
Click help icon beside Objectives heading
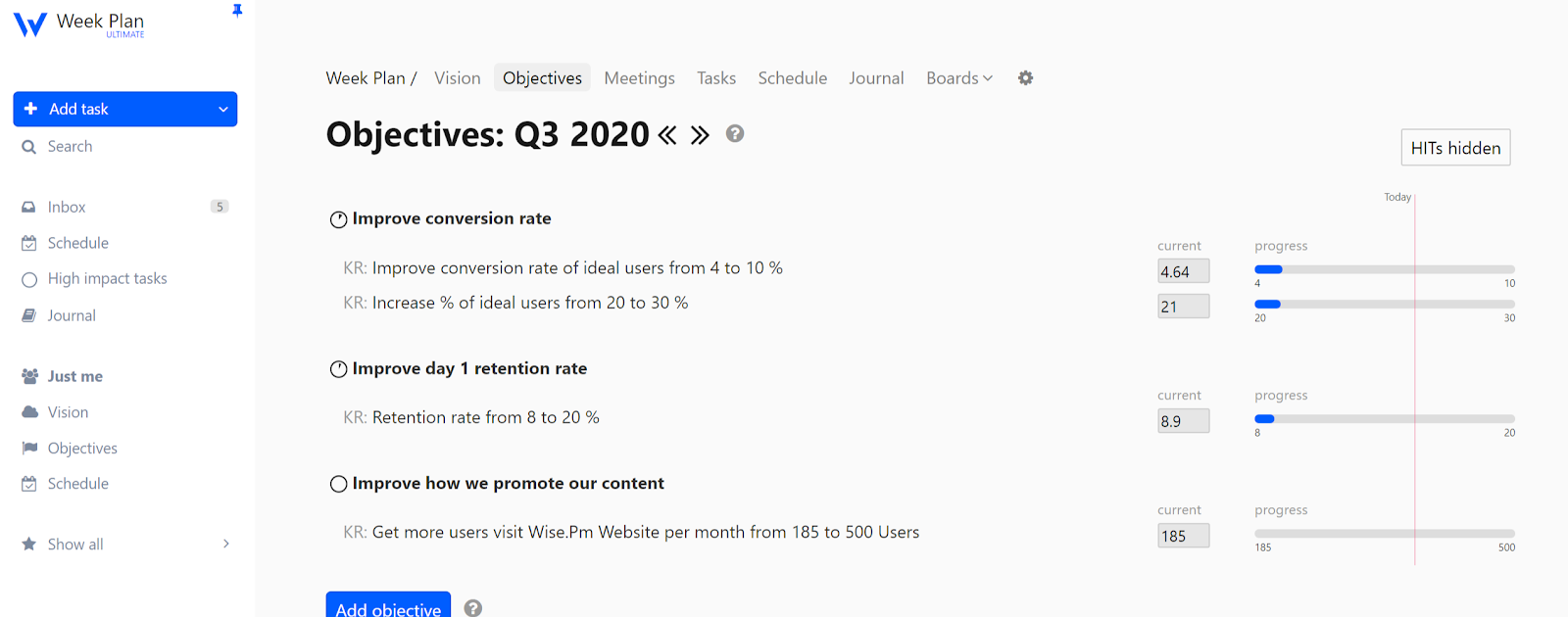click(x=735, y=134)
